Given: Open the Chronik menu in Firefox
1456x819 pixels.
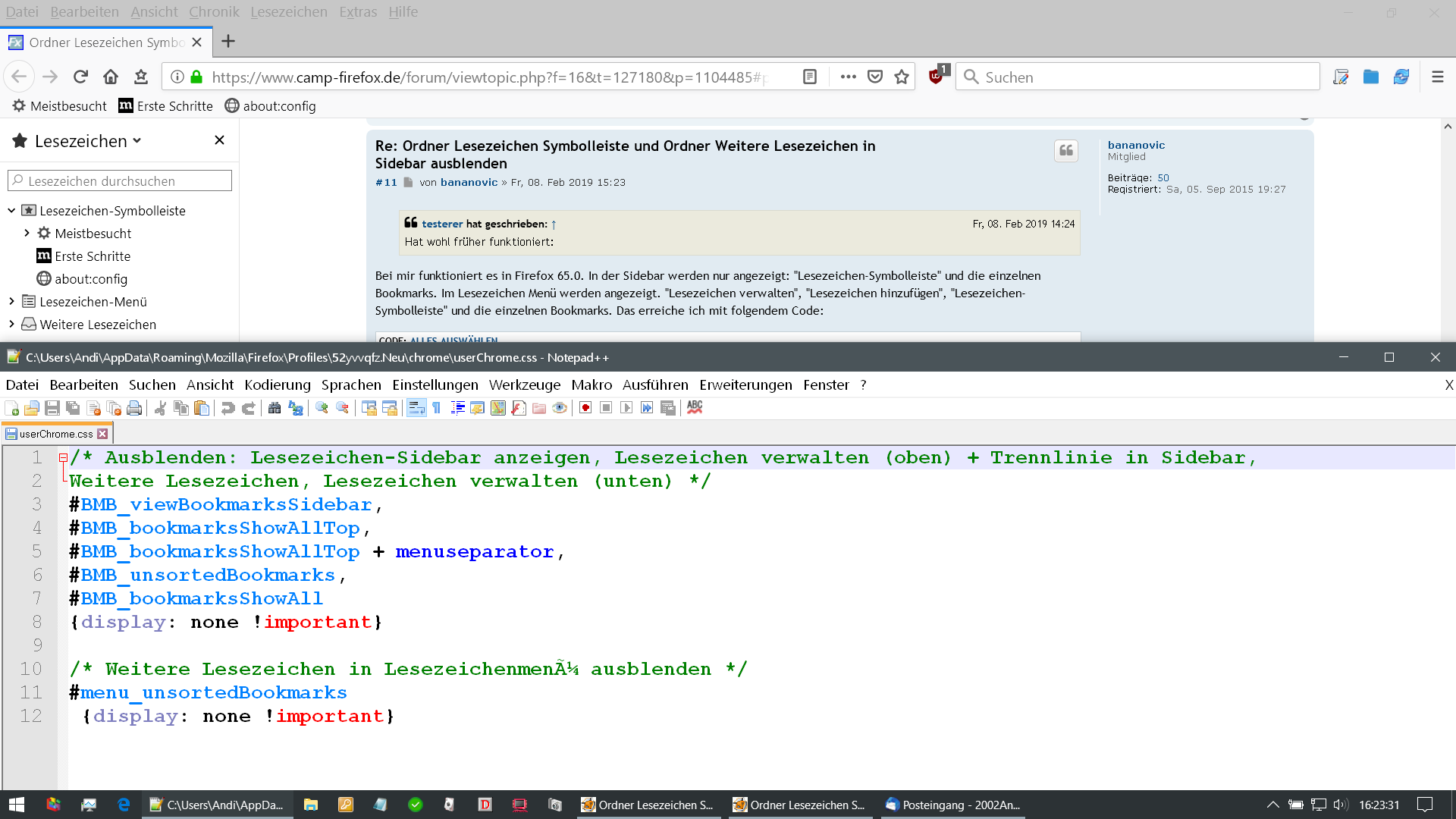Looking at the screenshot, I should point(214,12).
